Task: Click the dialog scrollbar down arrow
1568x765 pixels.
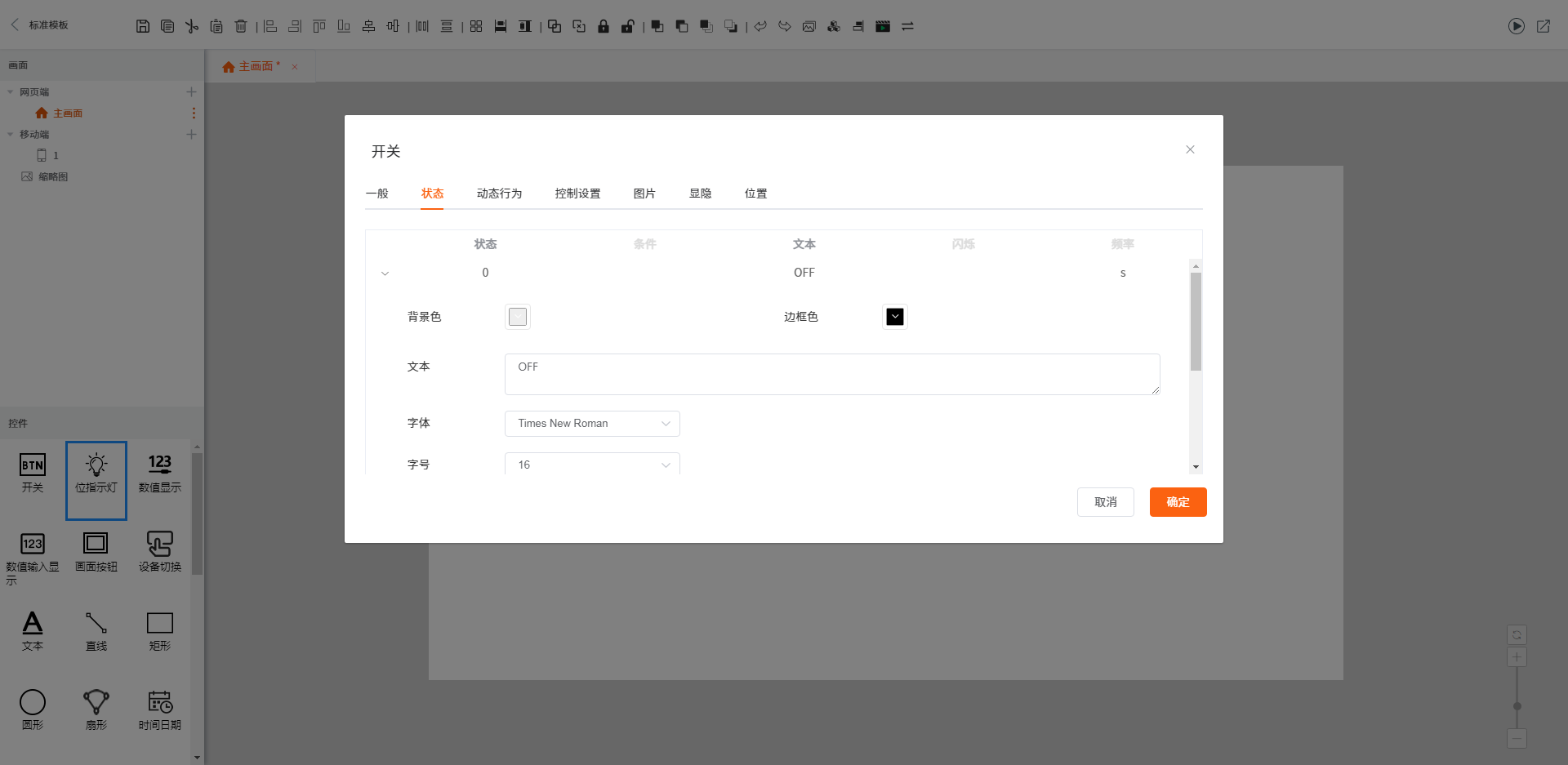Action: [x=1196, y=467]
